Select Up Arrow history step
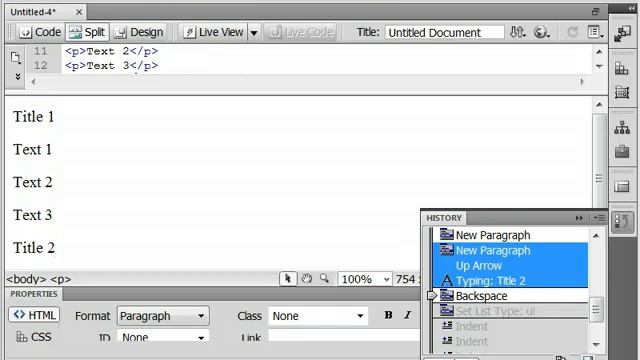This screenshot has width=640, height=360. (510, 266)
